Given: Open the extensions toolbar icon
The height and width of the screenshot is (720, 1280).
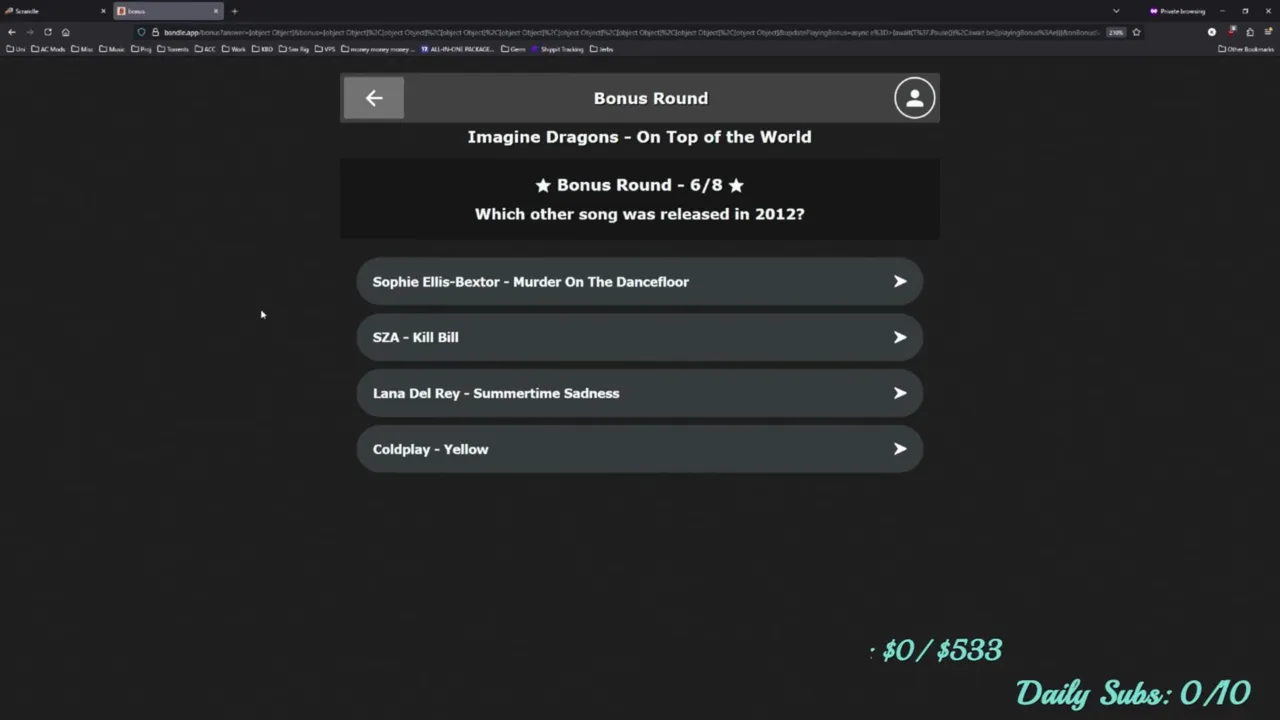Looking at the screenshot, I should (1249, 32).
